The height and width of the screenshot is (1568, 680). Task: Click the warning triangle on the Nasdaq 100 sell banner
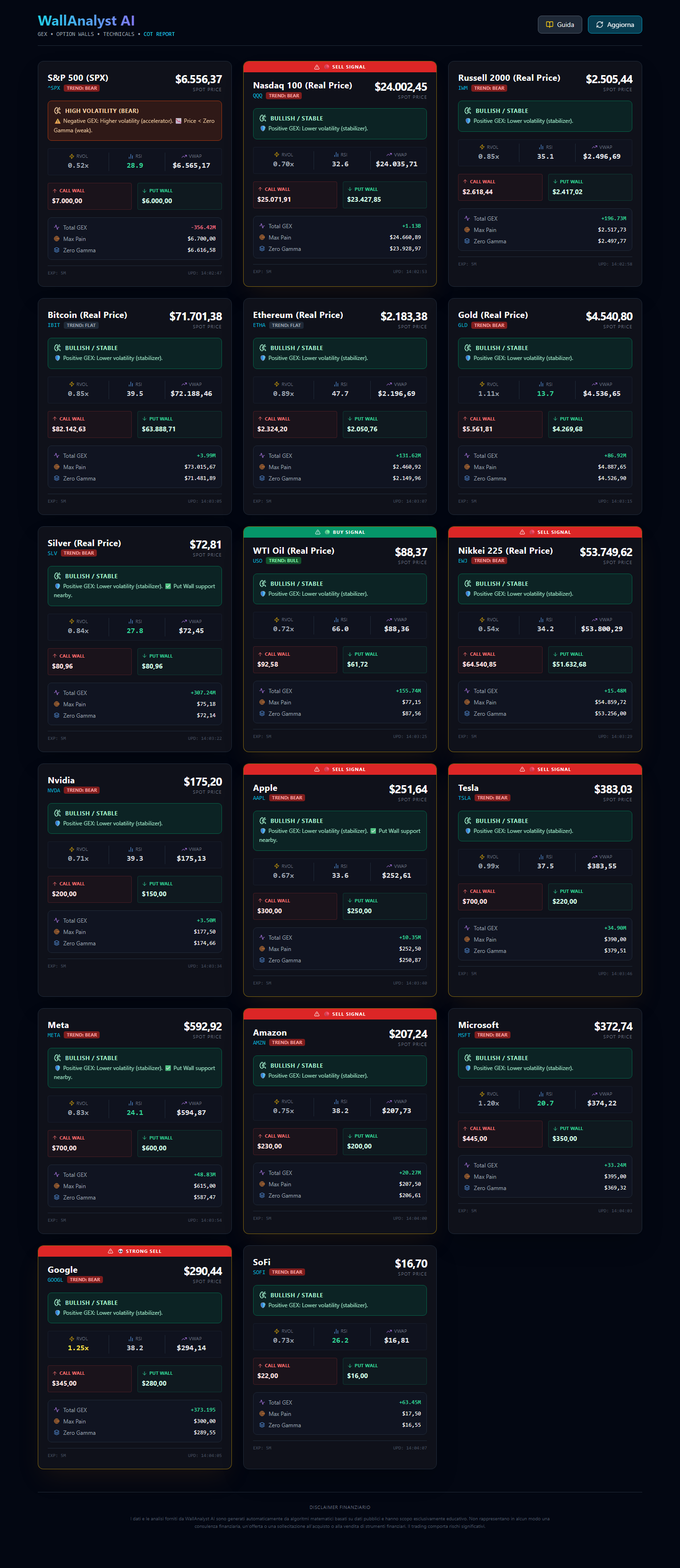click(317, 67)
